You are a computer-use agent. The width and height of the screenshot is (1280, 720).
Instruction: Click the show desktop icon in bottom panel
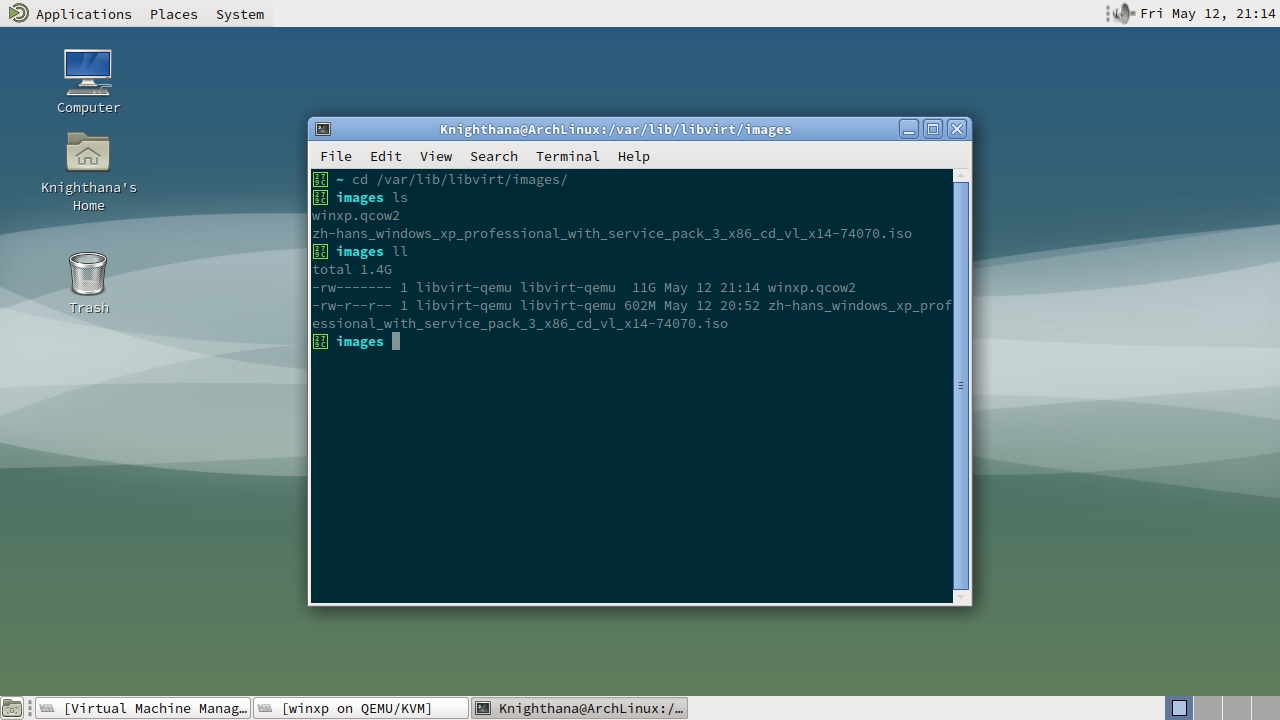11,708
